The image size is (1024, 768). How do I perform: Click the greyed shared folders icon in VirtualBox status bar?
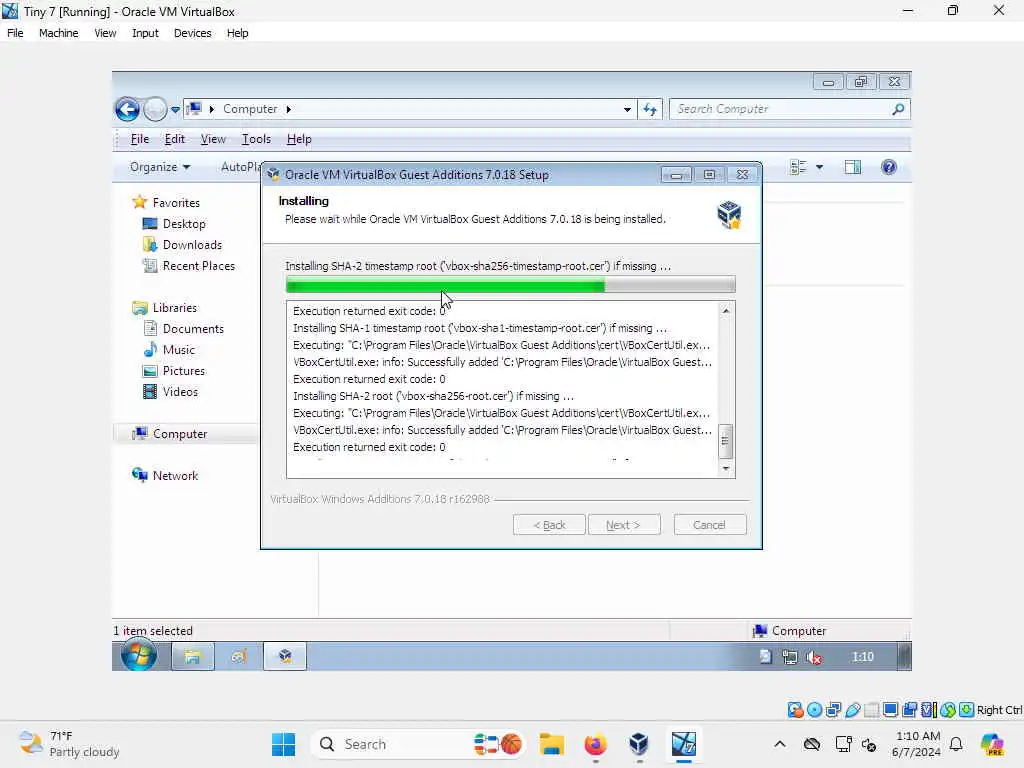[x=871, y=710]
